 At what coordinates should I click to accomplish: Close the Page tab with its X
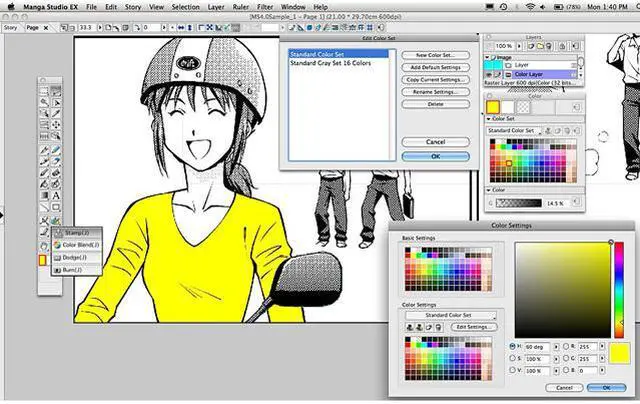pyautogui.click(x=46, y=28)
